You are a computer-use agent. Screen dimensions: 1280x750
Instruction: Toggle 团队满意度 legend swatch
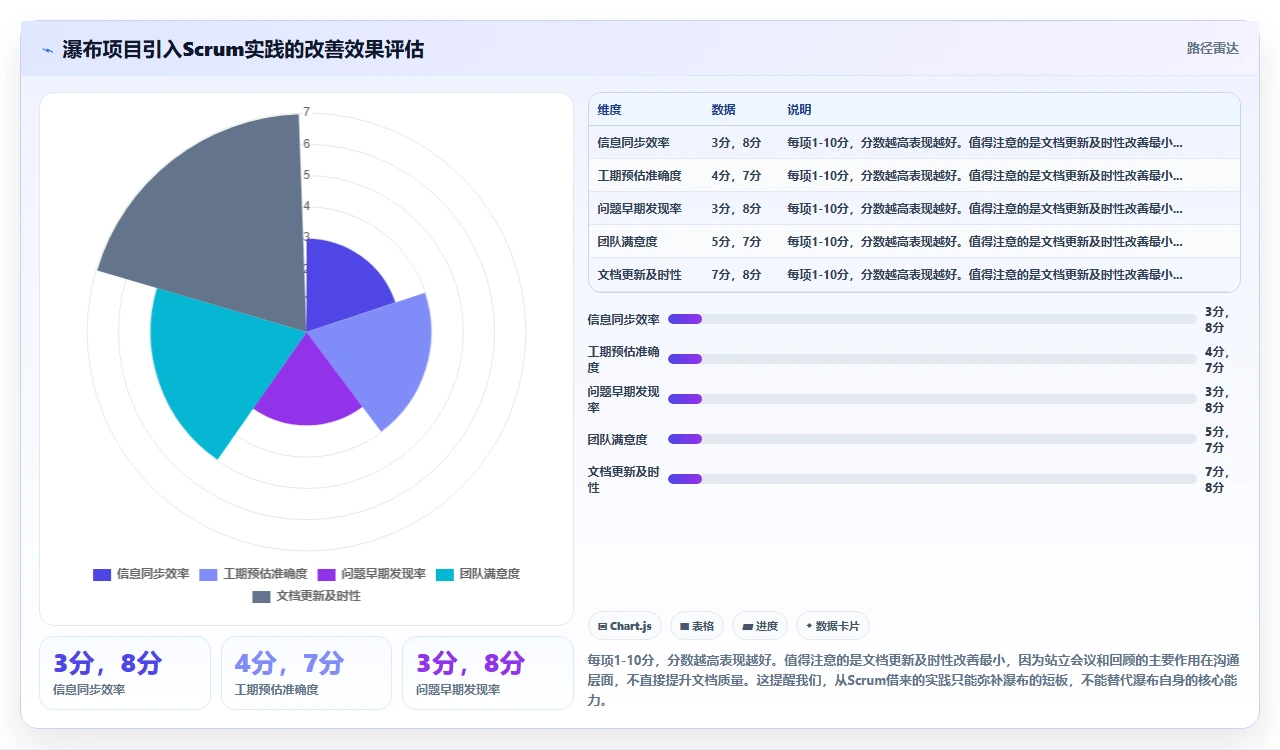pos(445,574)
